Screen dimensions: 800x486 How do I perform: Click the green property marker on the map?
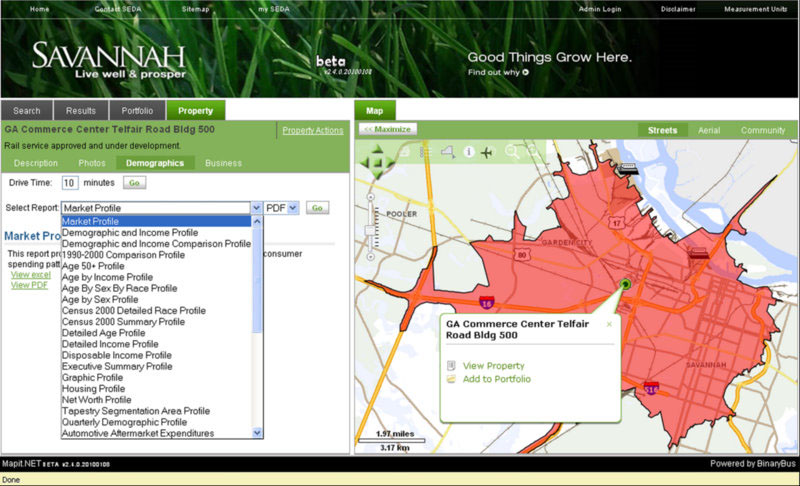[626, 284]
